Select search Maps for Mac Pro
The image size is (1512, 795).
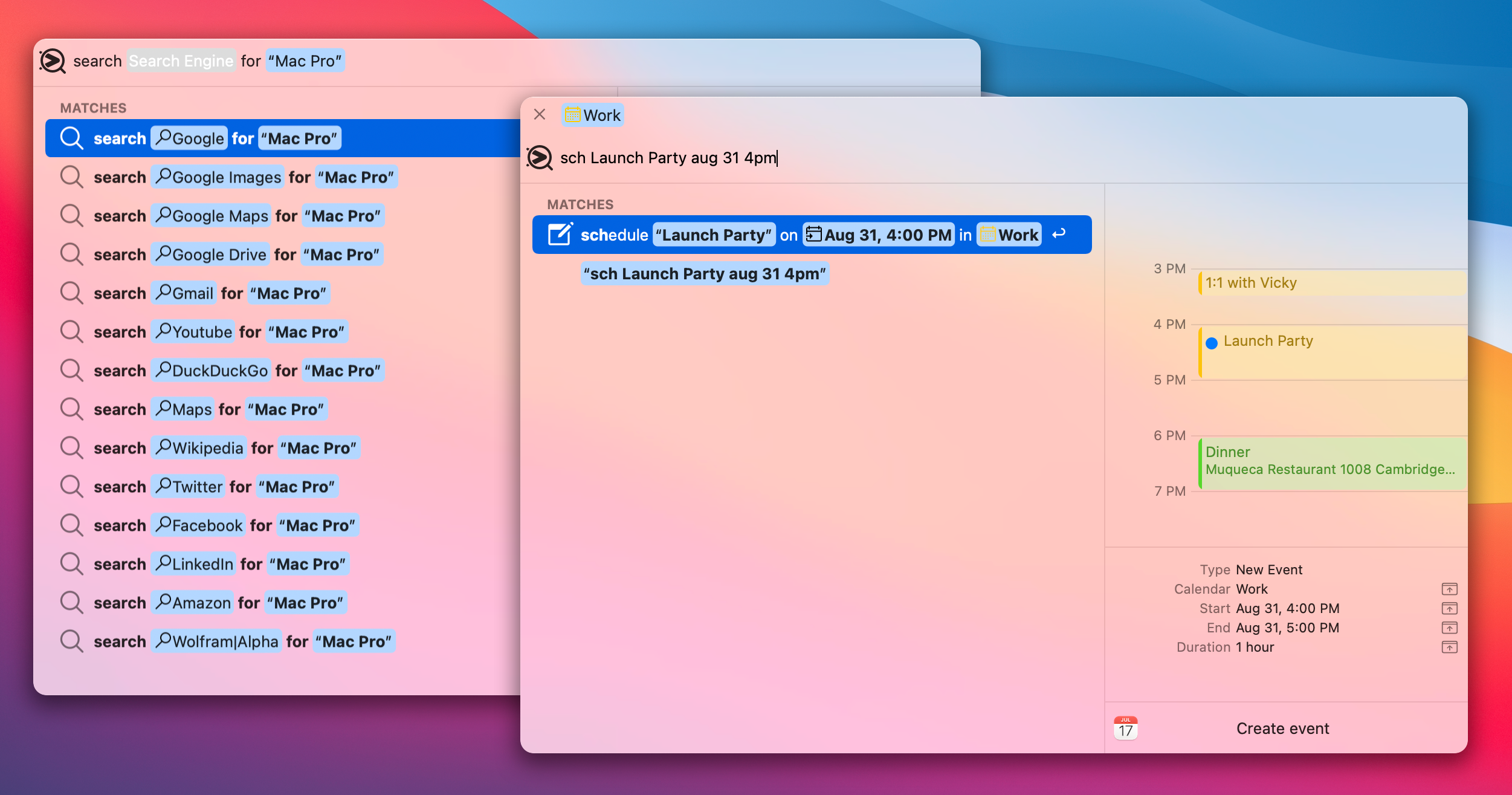coord(283,409)
